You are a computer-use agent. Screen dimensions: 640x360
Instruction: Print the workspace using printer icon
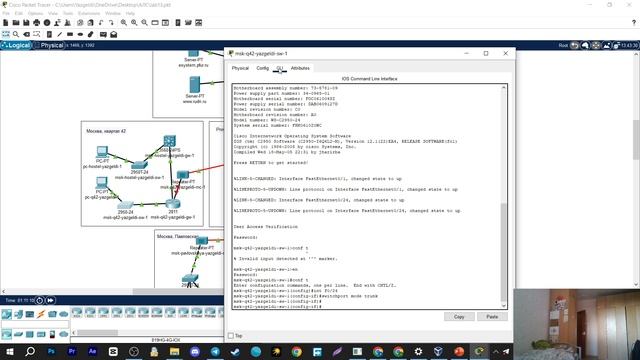[37, 23]
